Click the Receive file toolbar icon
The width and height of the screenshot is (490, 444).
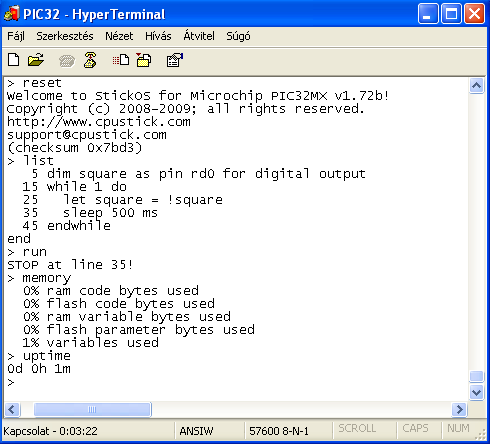(144, 60)
